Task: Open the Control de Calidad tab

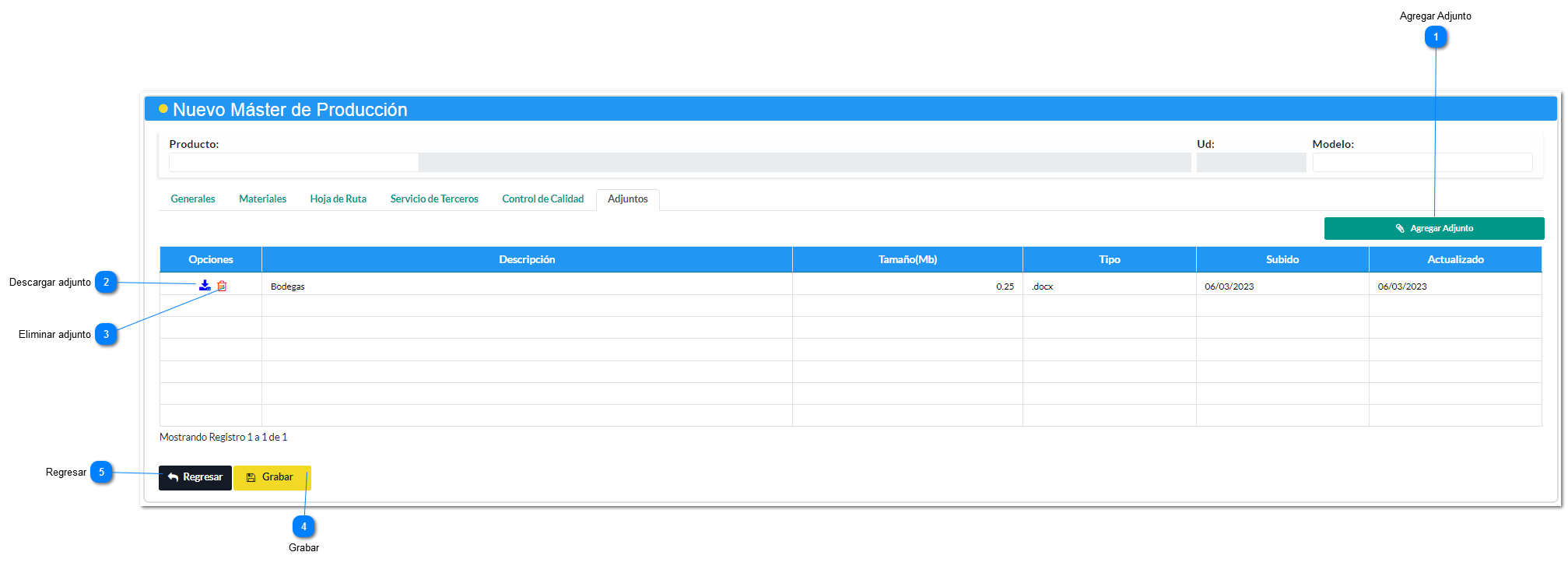Action: coord(543,199)
